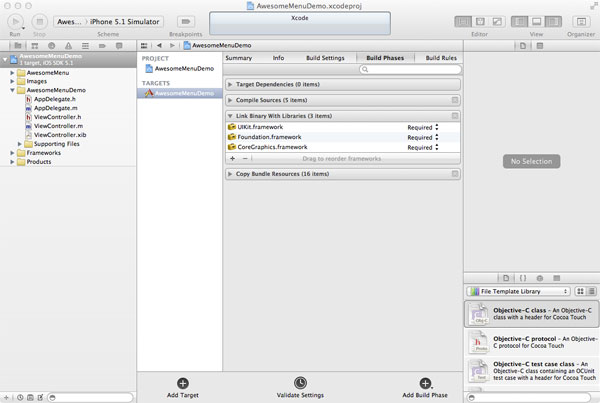Open the Summary tab
The image size is (600, 403).
[238, 58]
